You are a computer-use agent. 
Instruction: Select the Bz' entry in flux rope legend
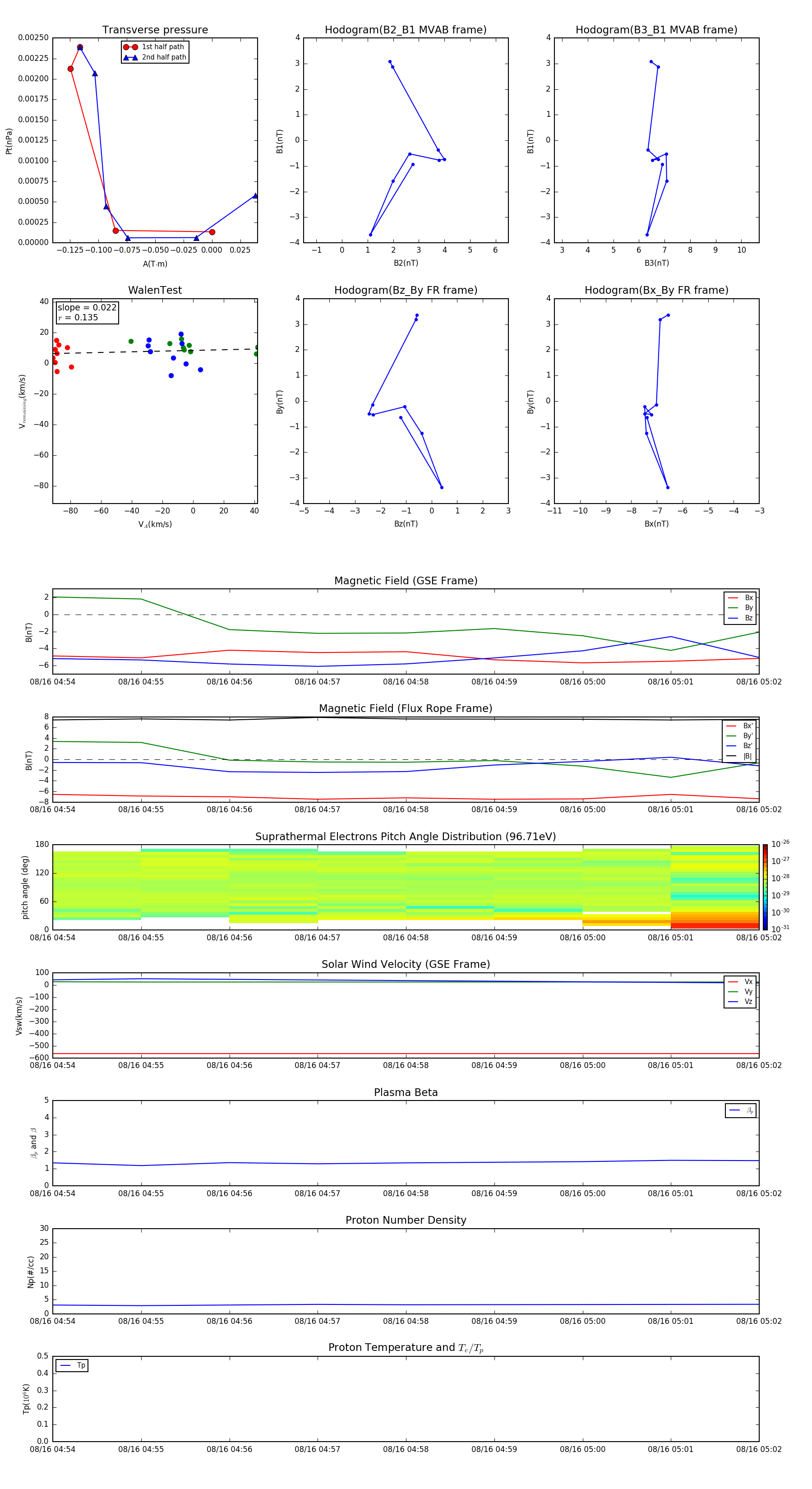pyautogui.click(x=740, y=746)
